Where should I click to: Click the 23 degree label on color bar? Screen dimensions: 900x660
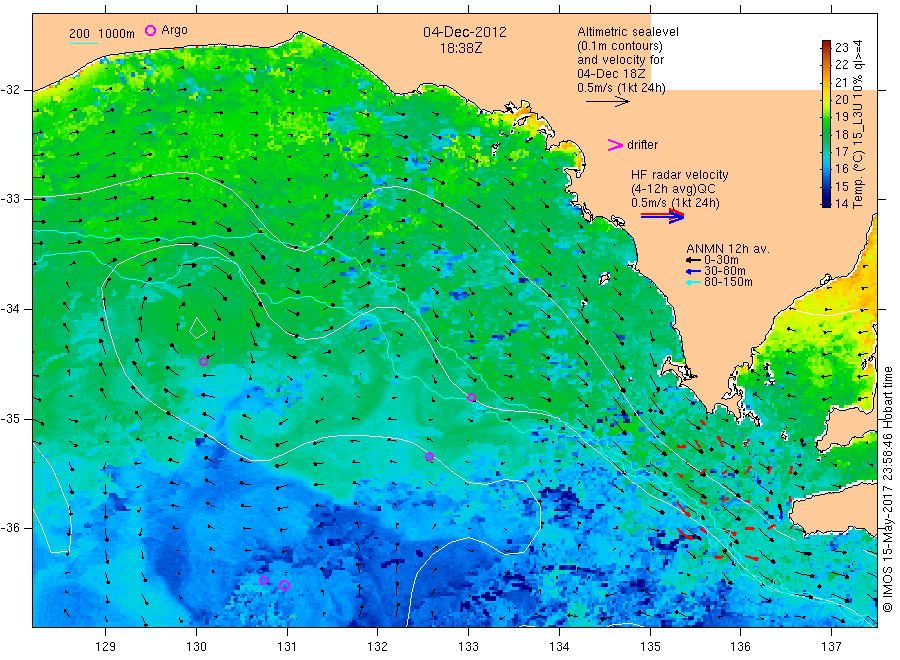(x=841, y=48)
